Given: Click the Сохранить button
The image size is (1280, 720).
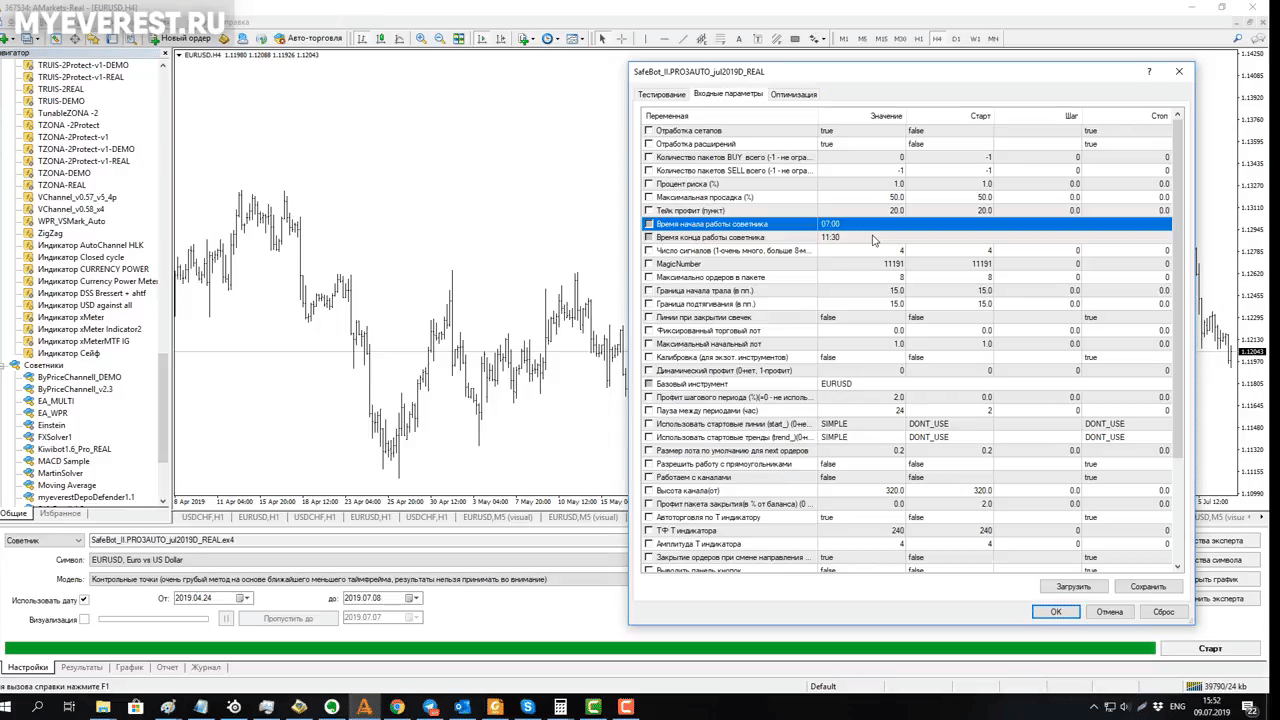Looking at the screenshot, I should (x=1148, y=587).
